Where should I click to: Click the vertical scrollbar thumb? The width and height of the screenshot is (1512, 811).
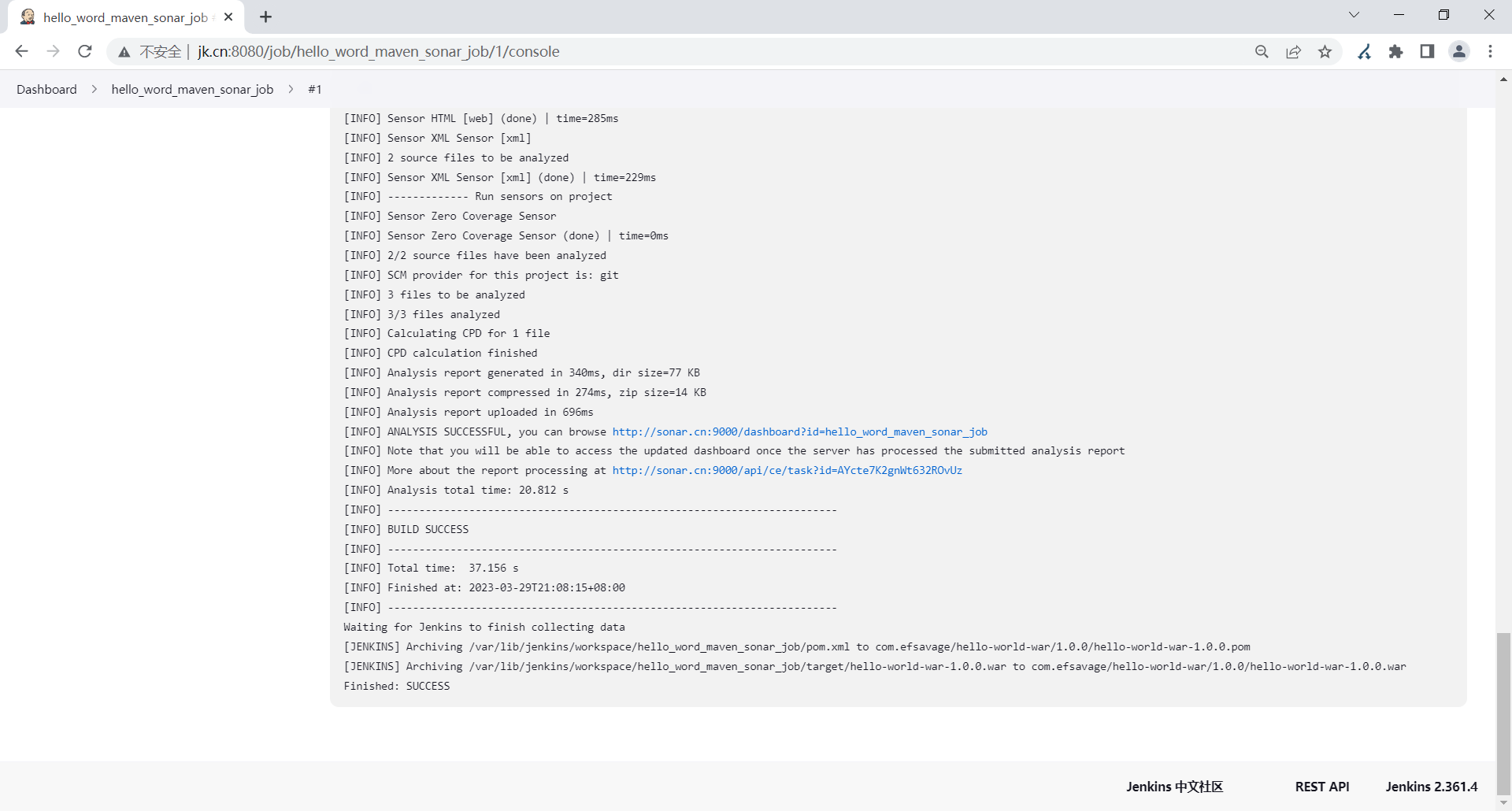click(x=1503, y=713)
